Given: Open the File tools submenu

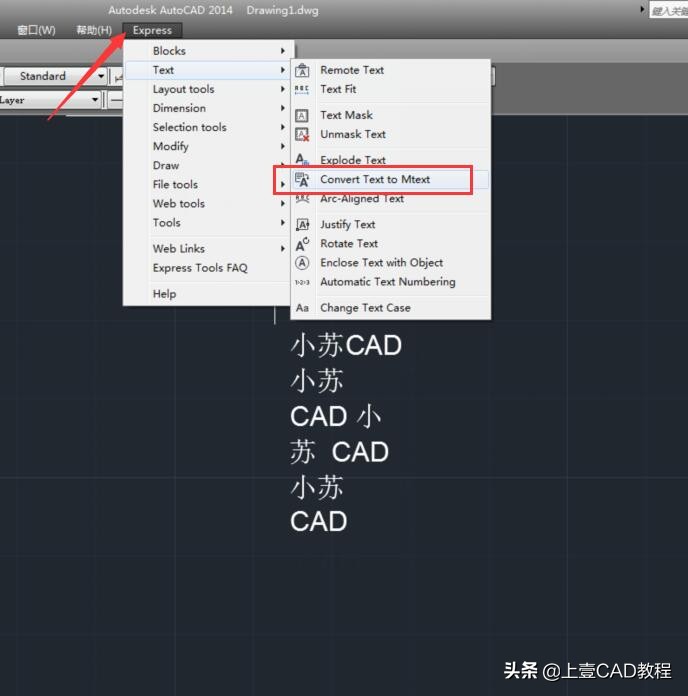Looking at the screenshot, I should pyautogui.click(x=208, y=185).
